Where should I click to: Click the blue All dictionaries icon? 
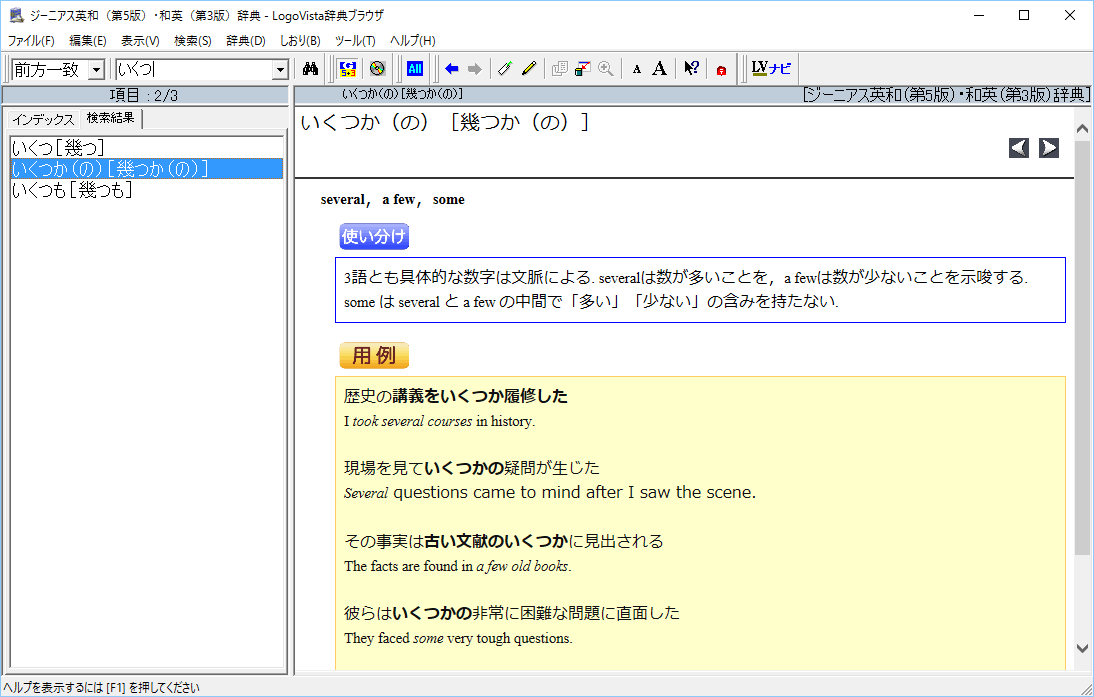click(415, 69)
